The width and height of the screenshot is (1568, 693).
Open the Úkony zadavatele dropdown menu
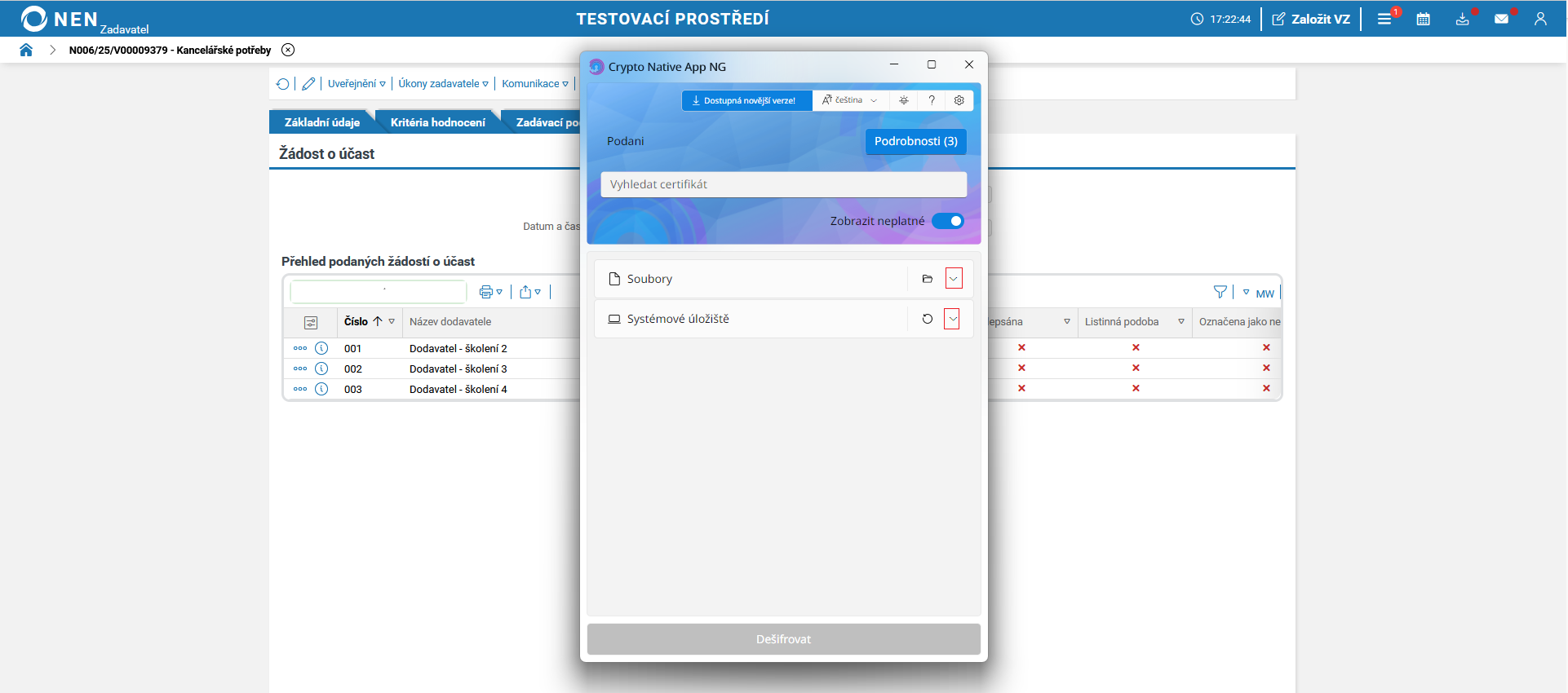click(x=444, y=84)
